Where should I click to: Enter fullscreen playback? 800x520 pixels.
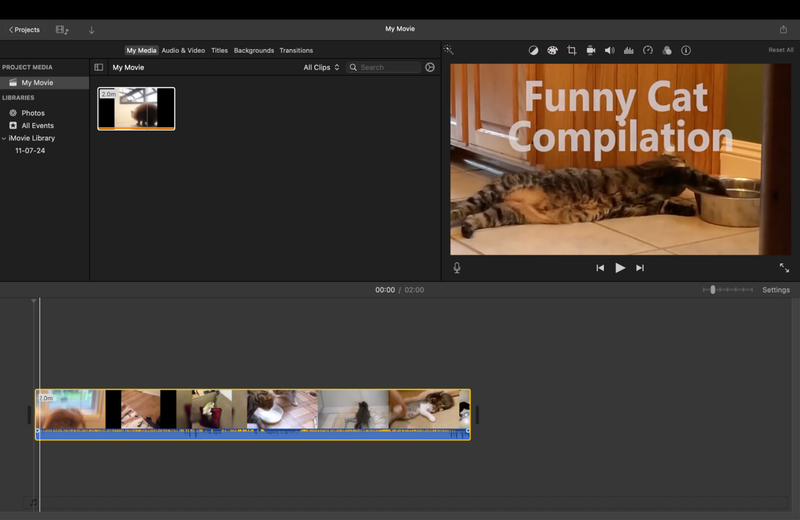[784, 268]
